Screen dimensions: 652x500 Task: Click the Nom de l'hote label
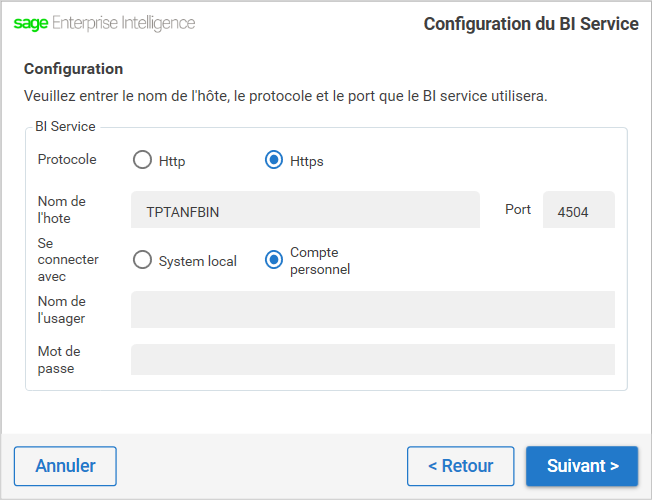(62, 210)
